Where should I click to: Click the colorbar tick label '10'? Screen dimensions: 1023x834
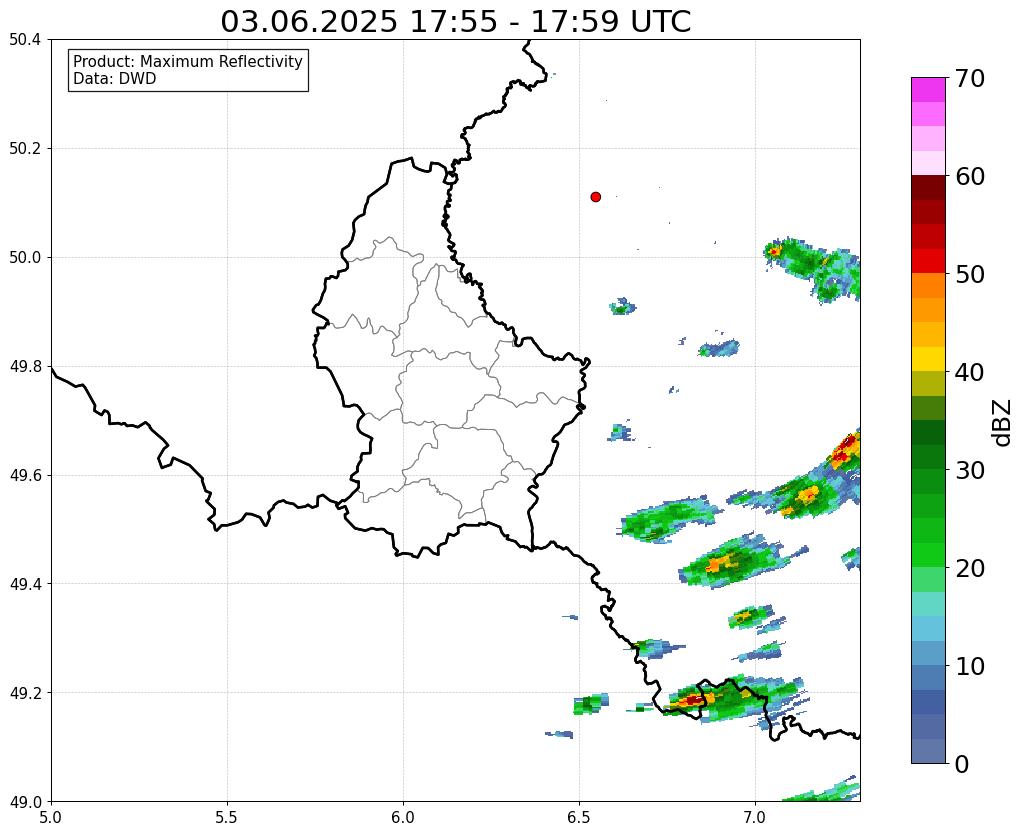[969, 666]
